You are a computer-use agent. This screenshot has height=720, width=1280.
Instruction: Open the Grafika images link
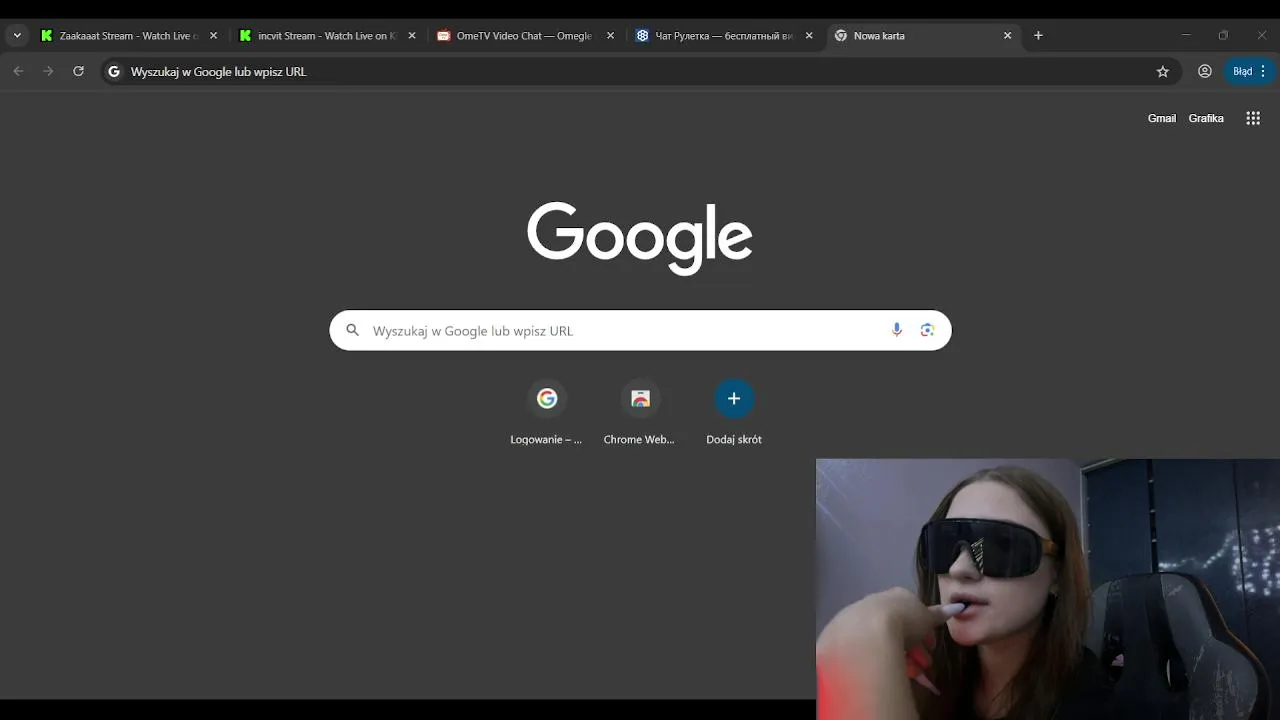(1206, 118)
